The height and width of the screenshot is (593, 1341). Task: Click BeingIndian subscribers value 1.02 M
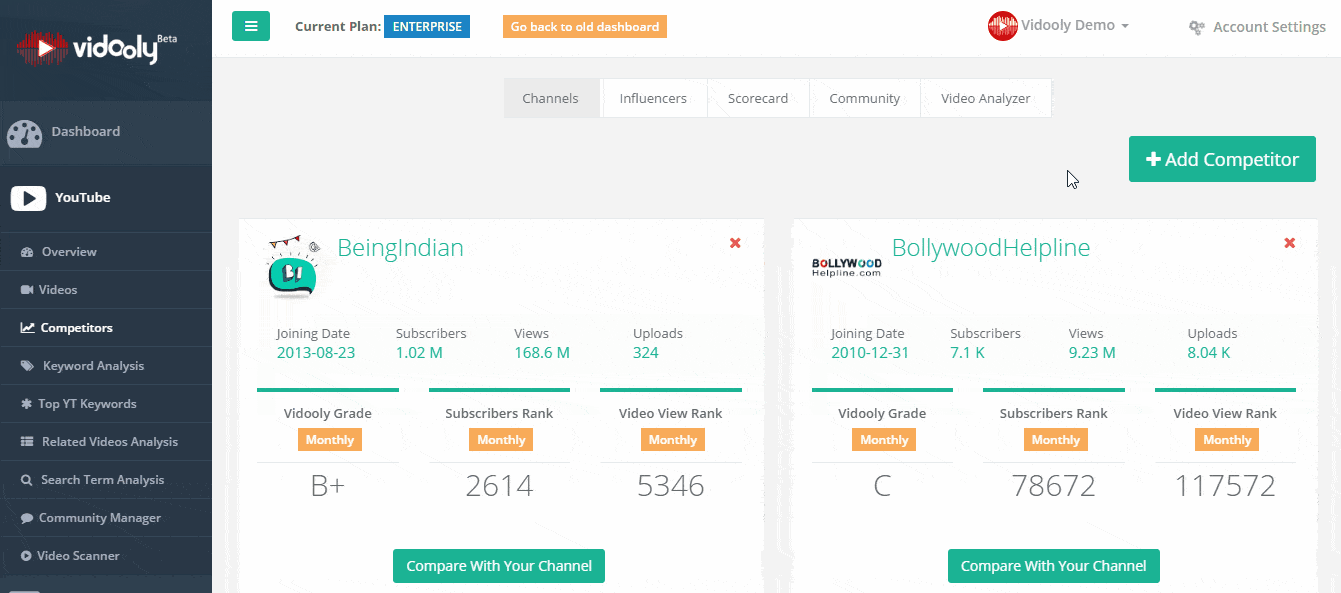(x=420, y=353)
